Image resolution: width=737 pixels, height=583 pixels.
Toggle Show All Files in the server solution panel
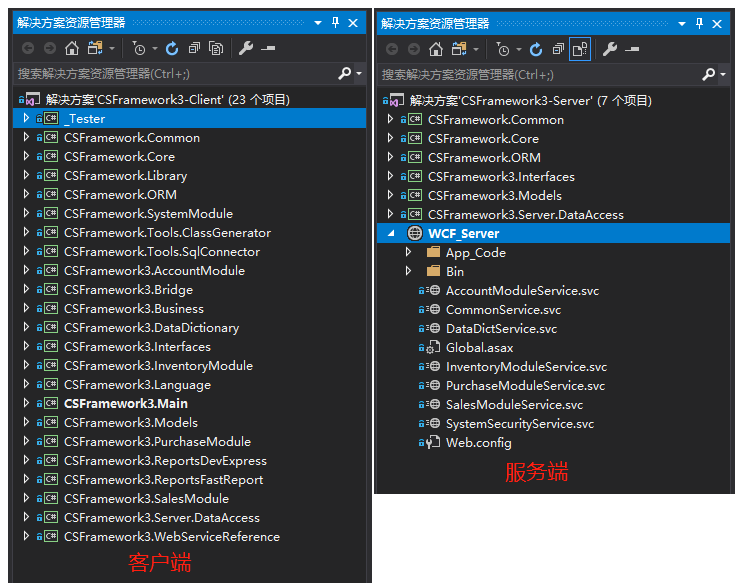[x=580, y=49]
